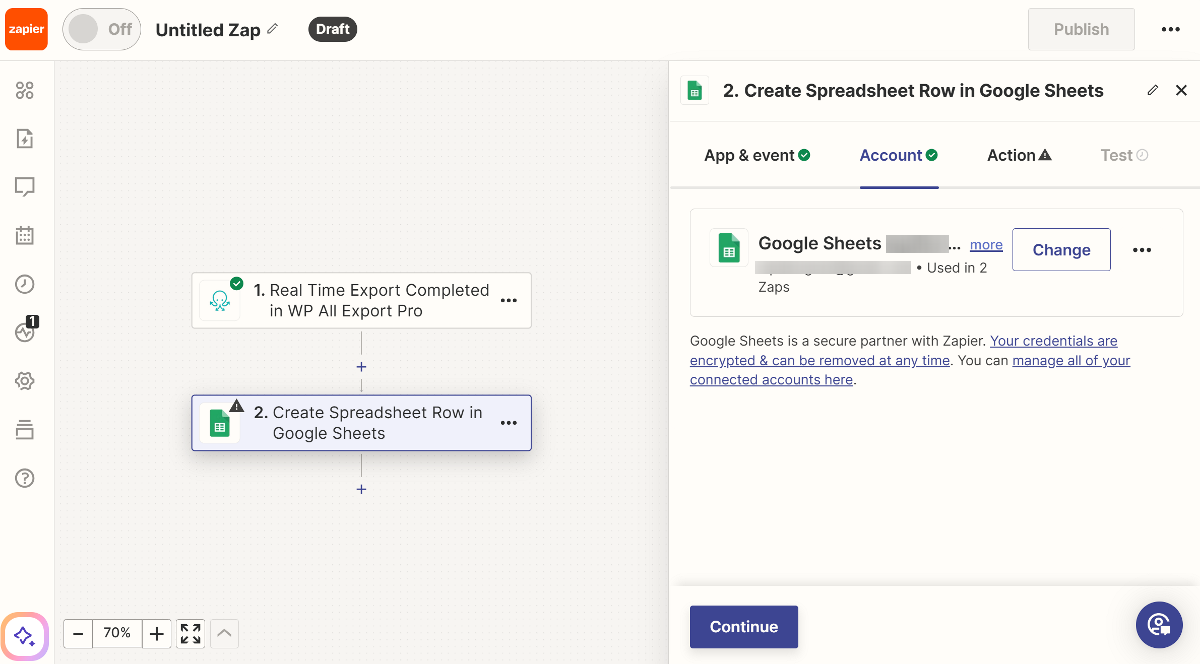The width and height of the screenshot is (1200, 664).
Task: Click the pencil icon beside Untitled Zap
Action: tap(273, 29)
